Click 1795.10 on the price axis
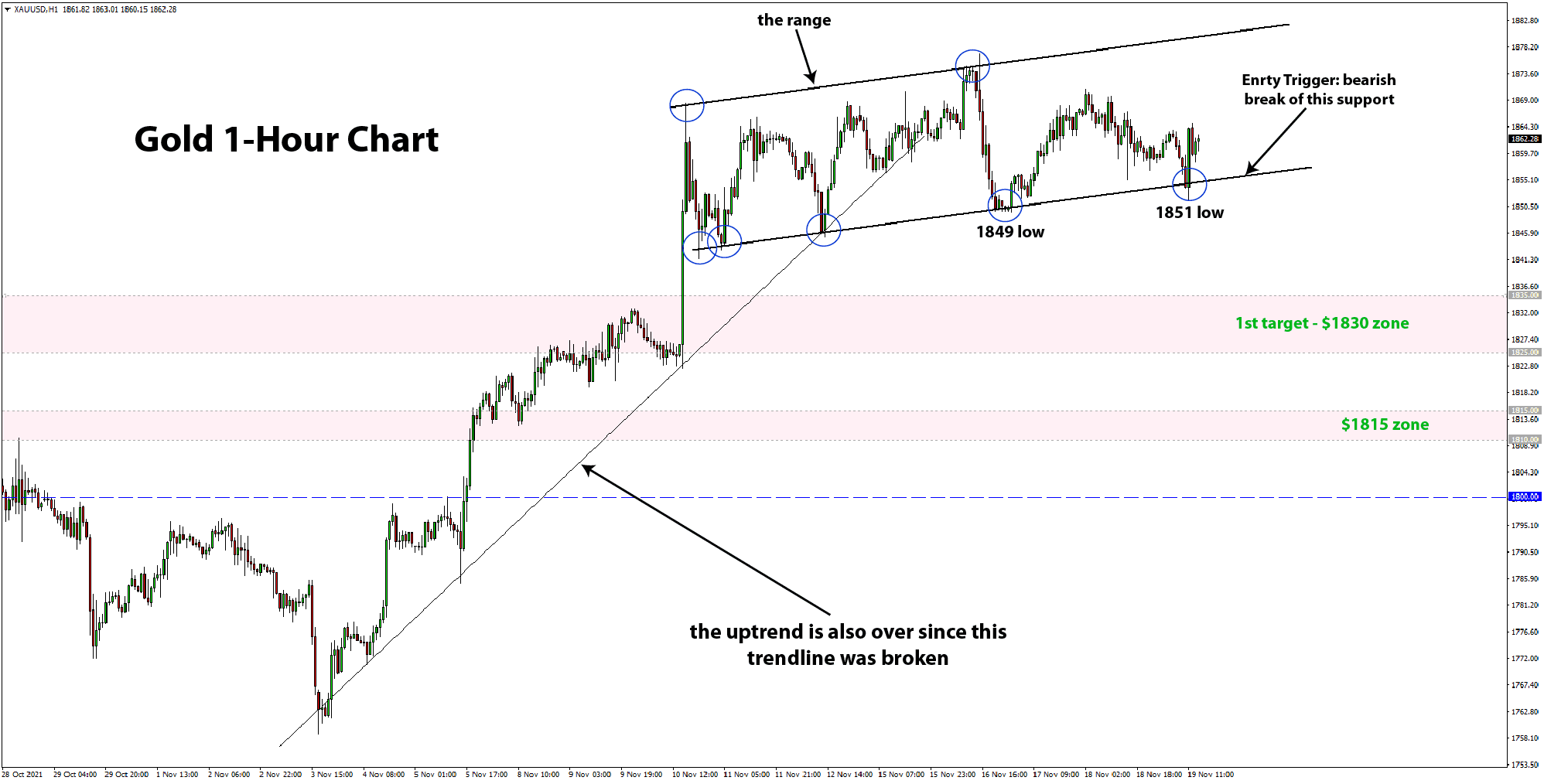This screenshot has width=1544, height=784. point(1525,526)
